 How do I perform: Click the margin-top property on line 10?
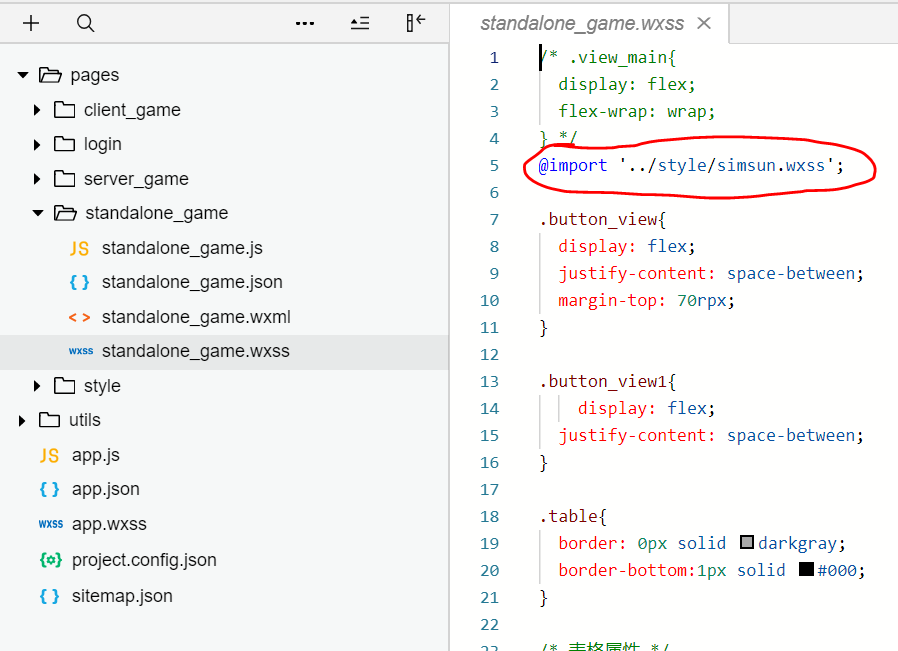[607, 301]
